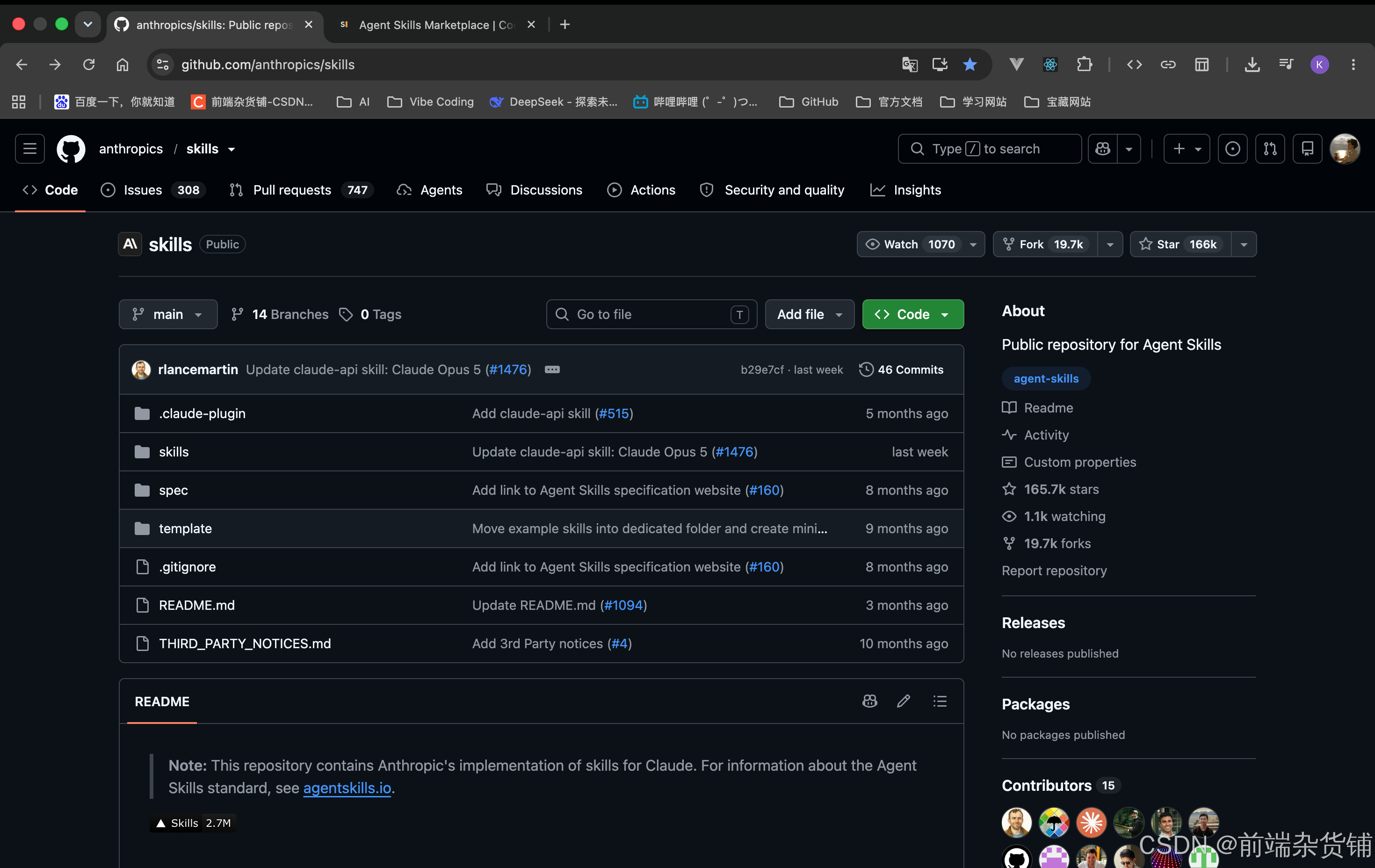Star the anthropics/skills repository
The height and width of the screenshot is (868, 1375).
click(x=1180, y=245)
